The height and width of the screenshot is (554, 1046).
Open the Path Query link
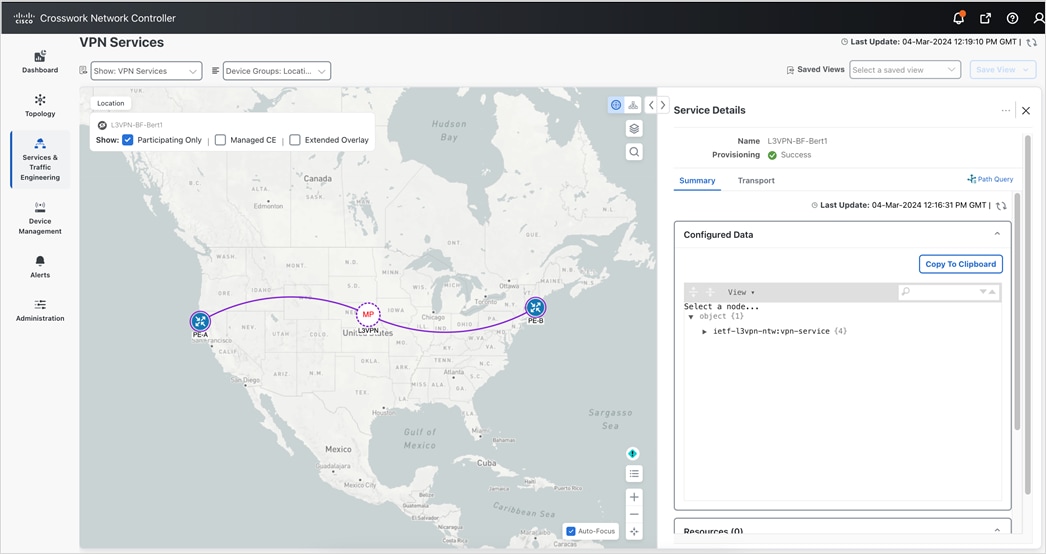(990, 179)
